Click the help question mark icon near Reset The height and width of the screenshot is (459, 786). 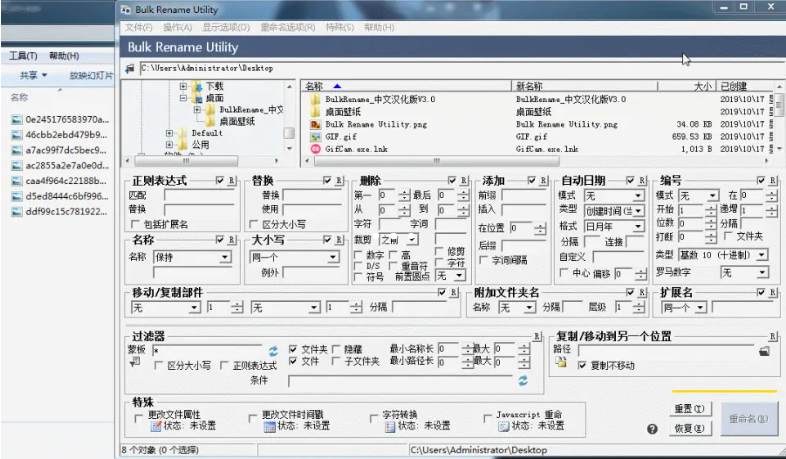[x=652, y=428]
